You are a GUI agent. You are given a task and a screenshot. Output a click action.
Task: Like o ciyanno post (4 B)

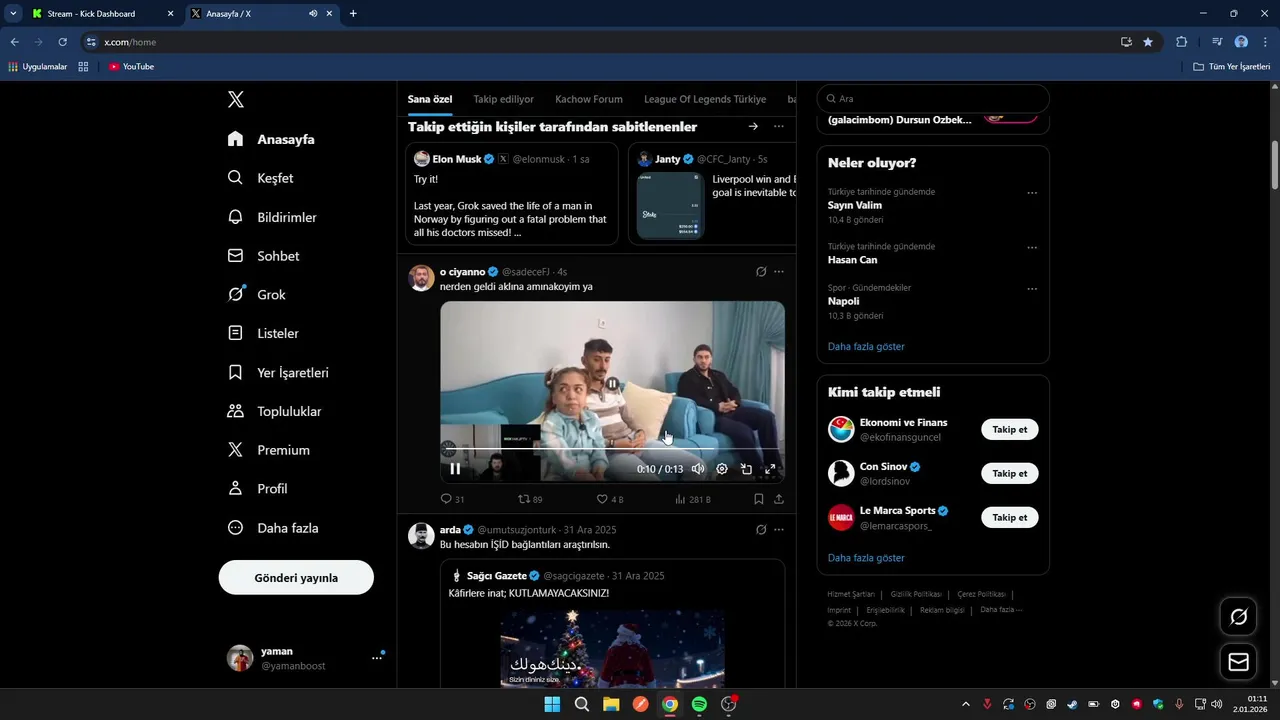(x=610, y=499)
